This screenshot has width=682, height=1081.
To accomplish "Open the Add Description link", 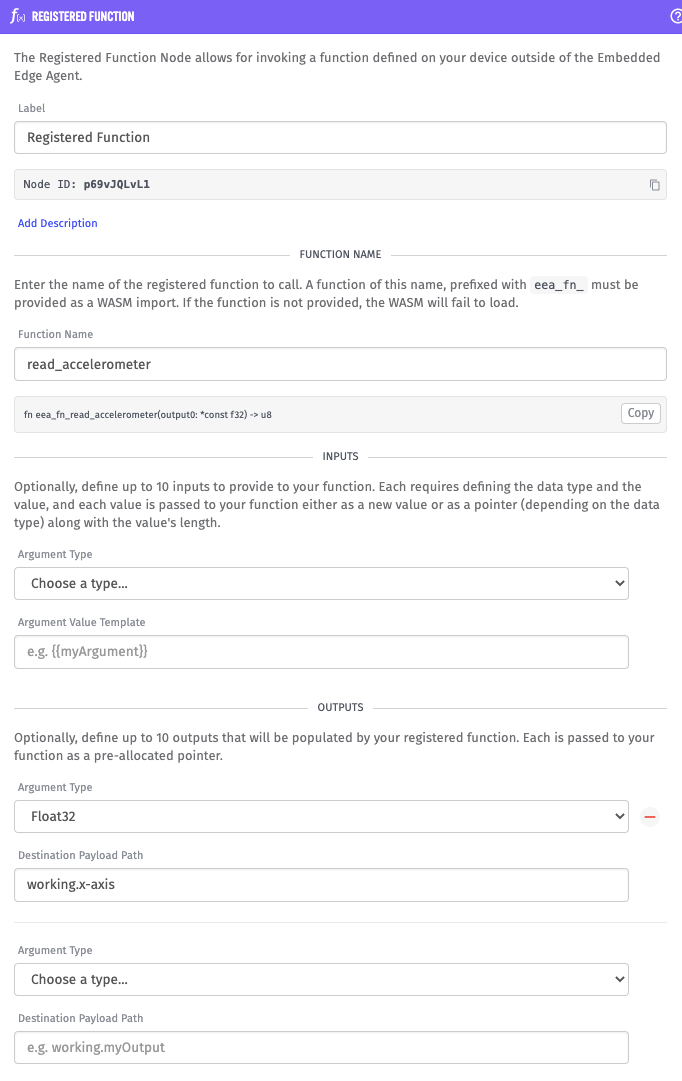I will click(x=58, y=223).
